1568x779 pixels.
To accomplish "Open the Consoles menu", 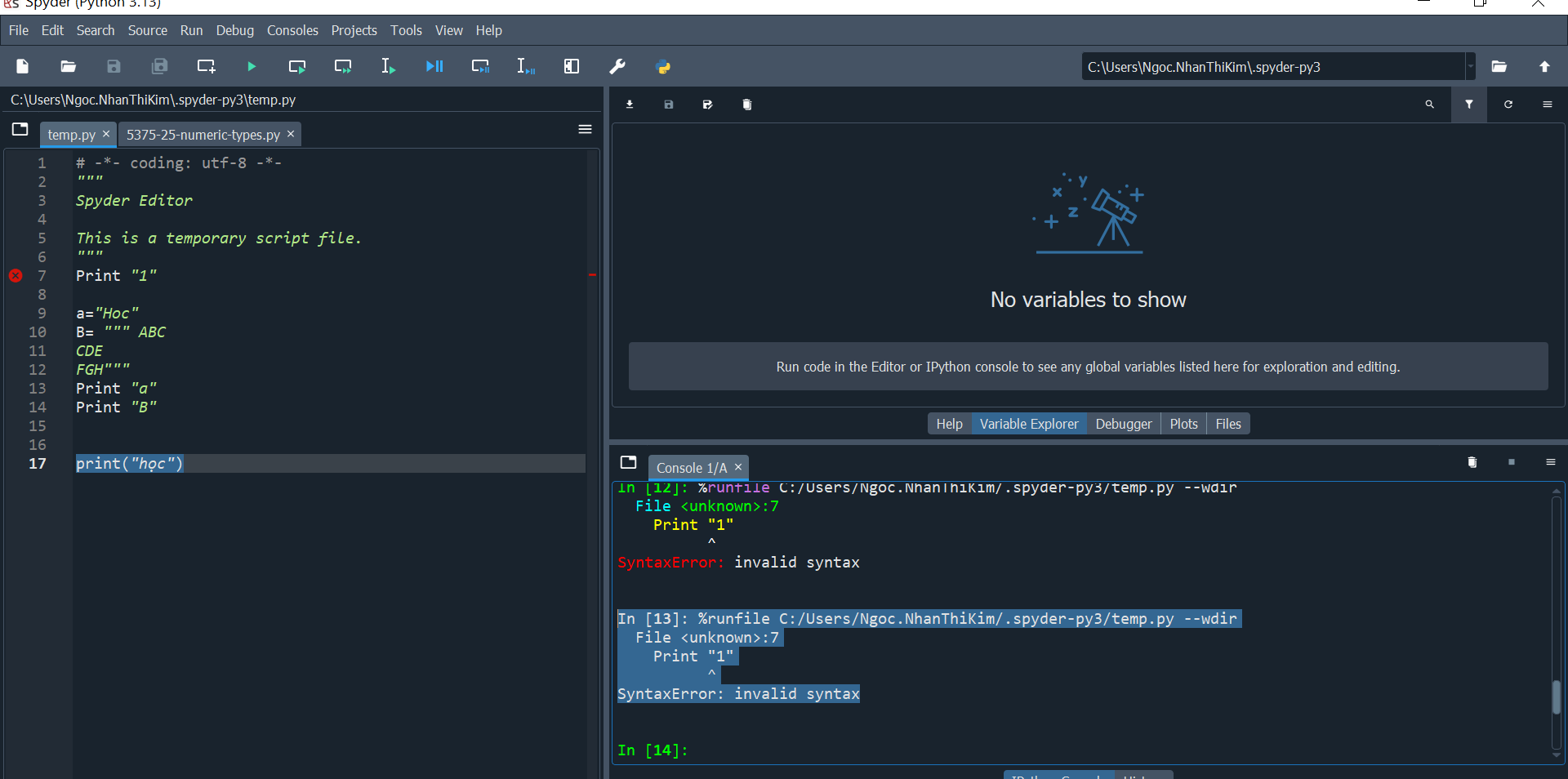I will 292,30.
